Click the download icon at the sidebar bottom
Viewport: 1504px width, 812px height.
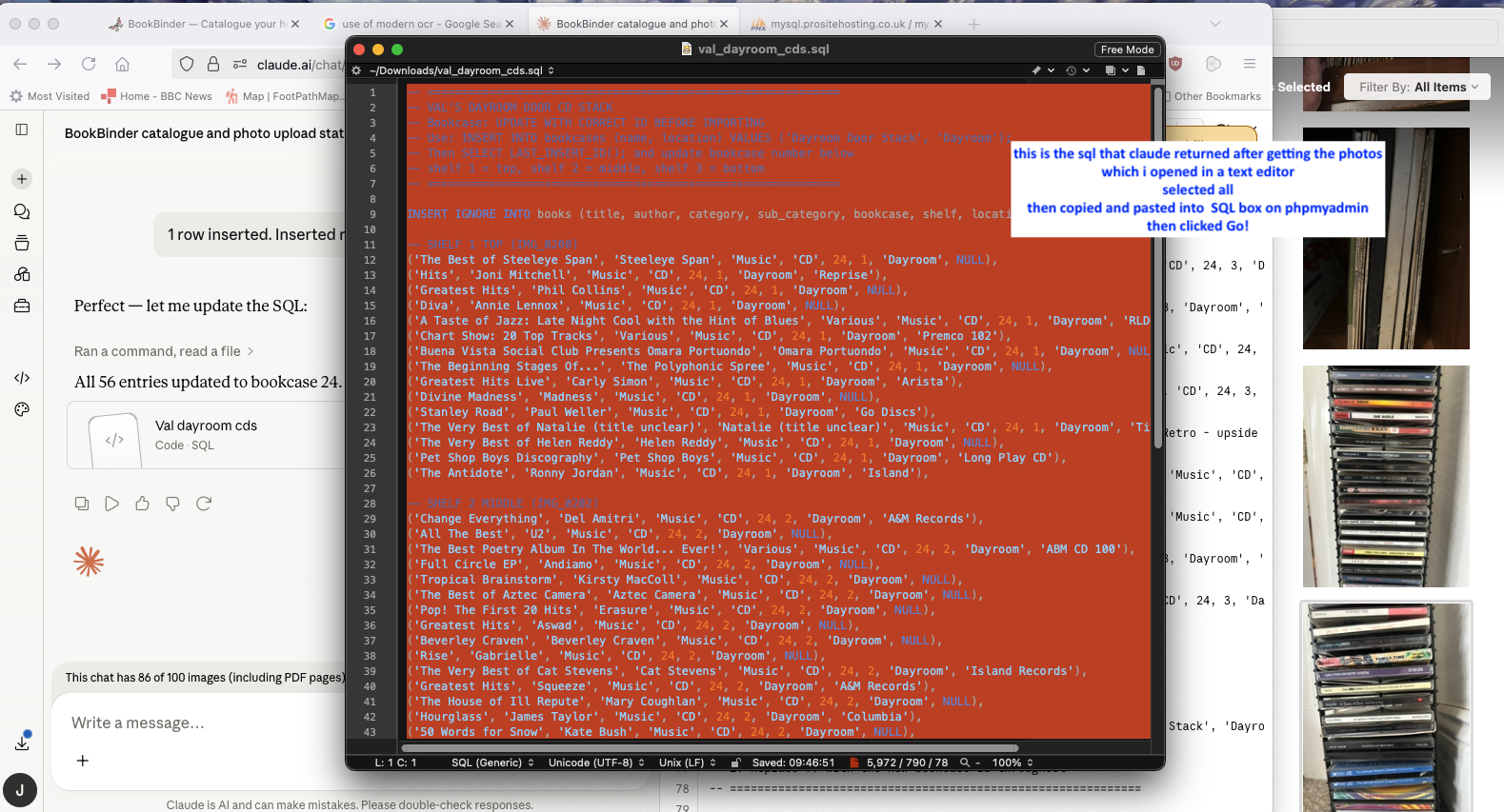click(x=22, y=743)
